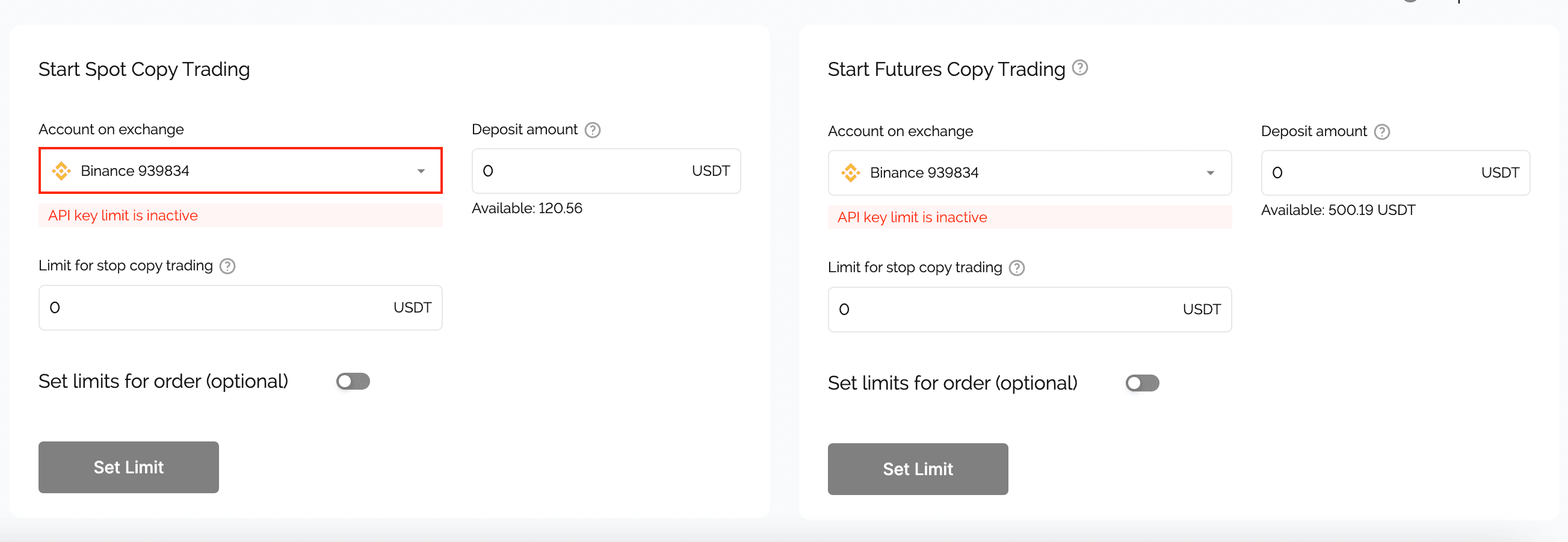
Task: Expand Spot account dropdown arrow
Action: click(x=421, y=171)
